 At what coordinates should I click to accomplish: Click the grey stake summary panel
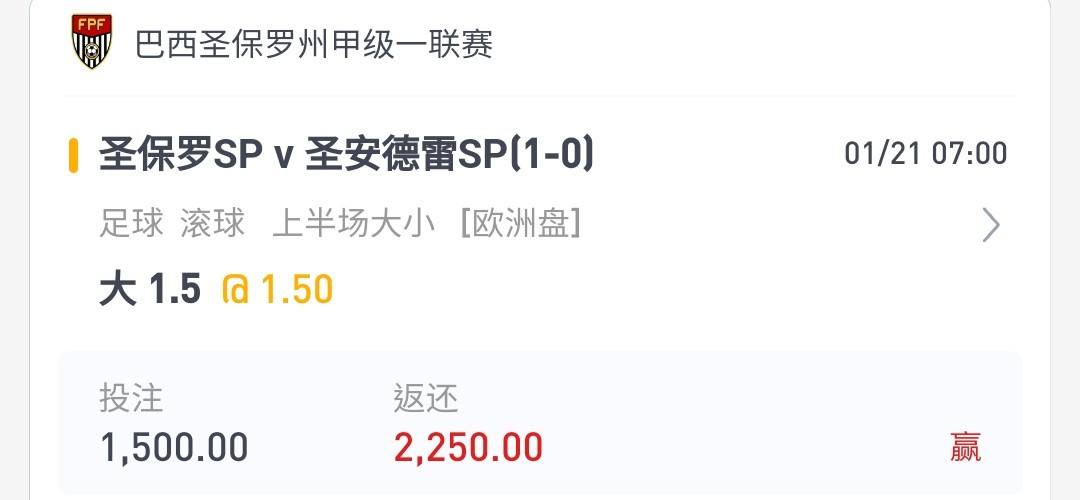tap(541, 423)
